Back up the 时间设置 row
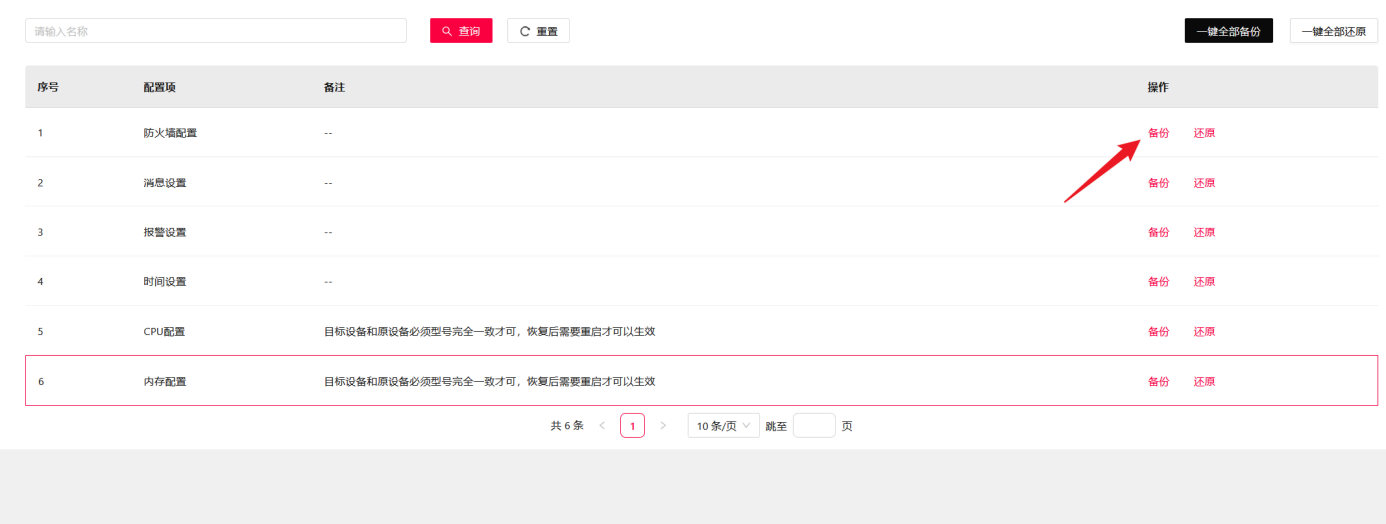1386x524 pixels. coord(1158,282)
